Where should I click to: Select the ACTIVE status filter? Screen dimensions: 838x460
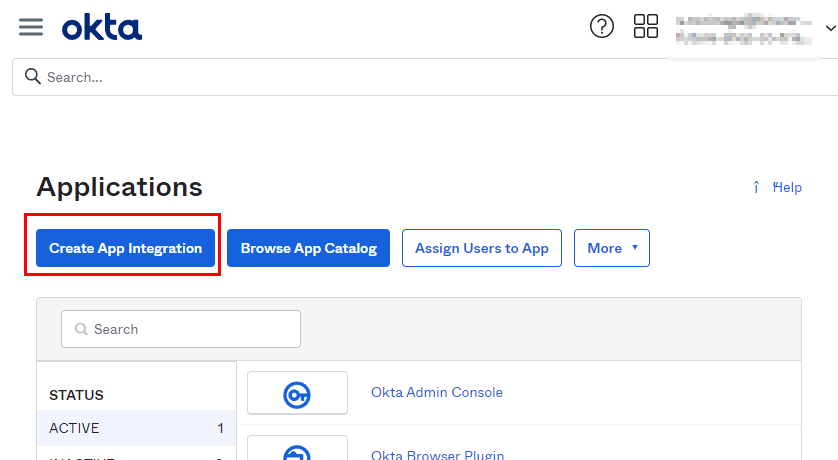tap(136, 428)
